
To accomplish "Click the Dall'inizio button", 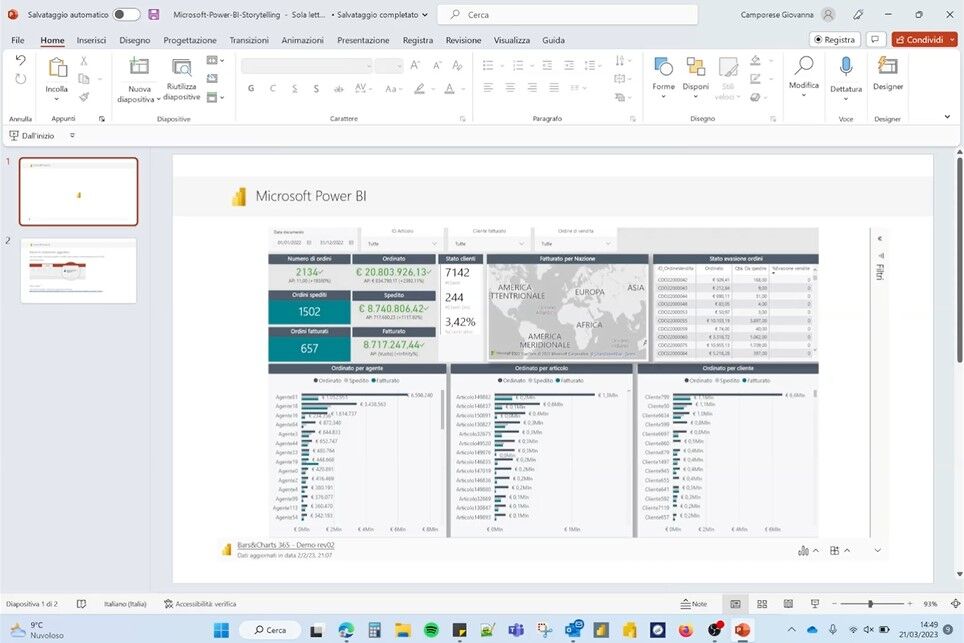I will (x=32, y=135).
